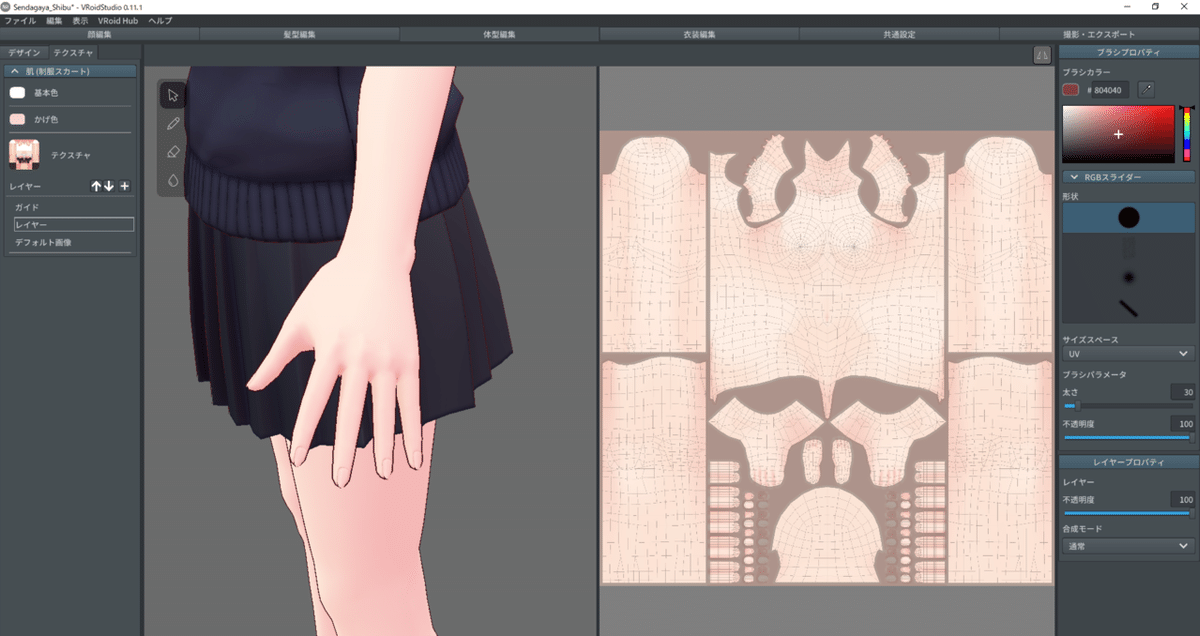Select the レイヤー layer row
Viewport: 1200px width, 636px height.
(x=72, y=225)
